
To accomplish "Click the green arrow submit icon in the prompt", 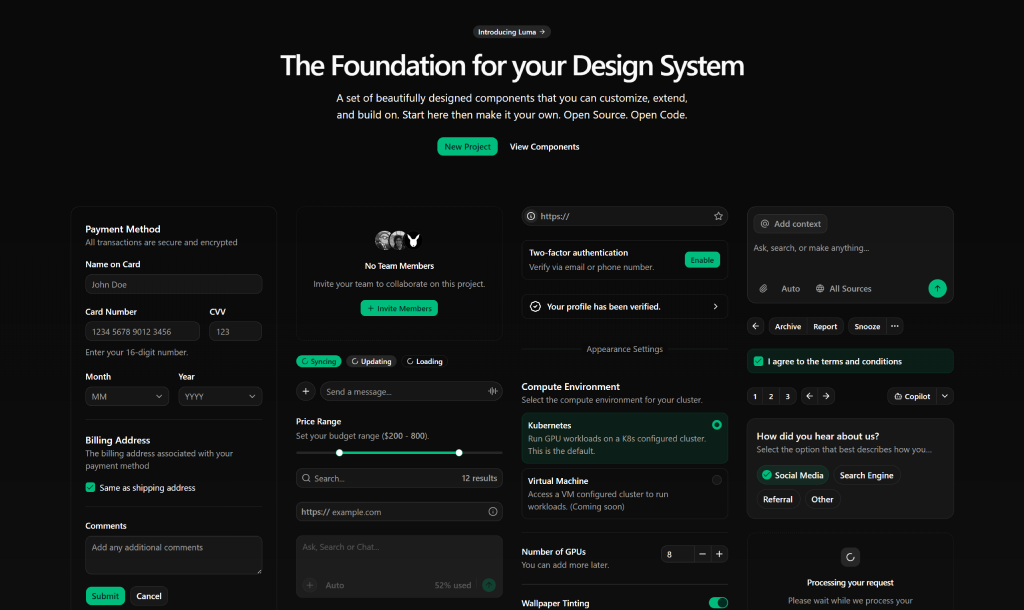I will [x=937, y=288].
